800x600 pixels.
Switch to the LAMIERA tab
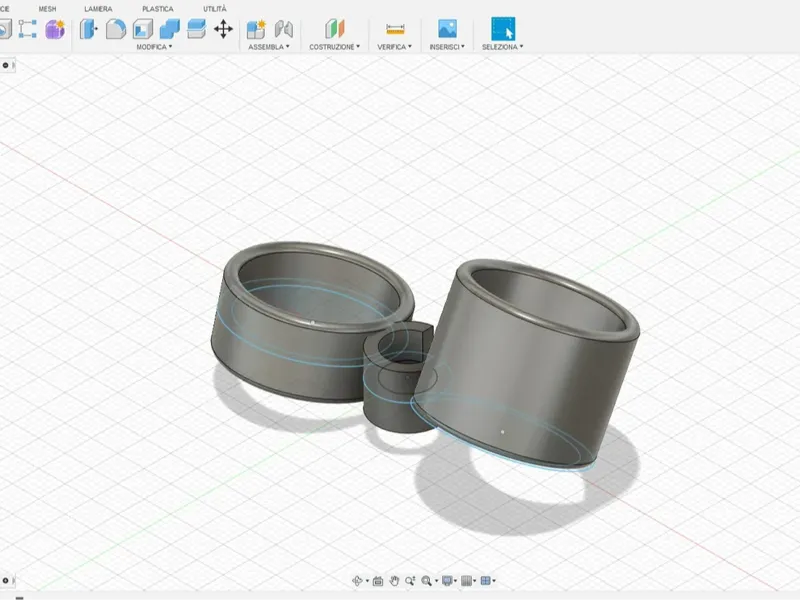coord(98,9)
